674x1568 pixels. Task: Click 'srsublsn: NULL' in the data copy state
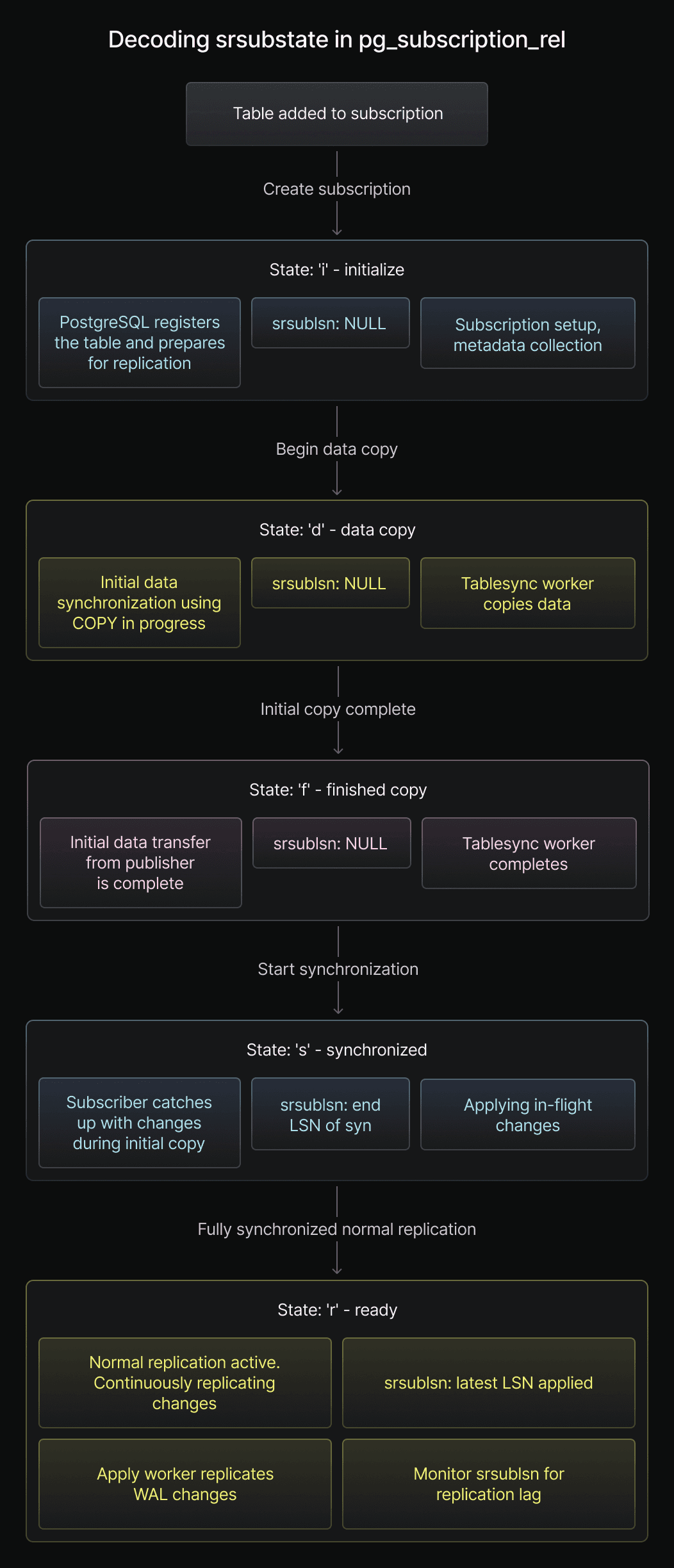click(x=330, y=584)
